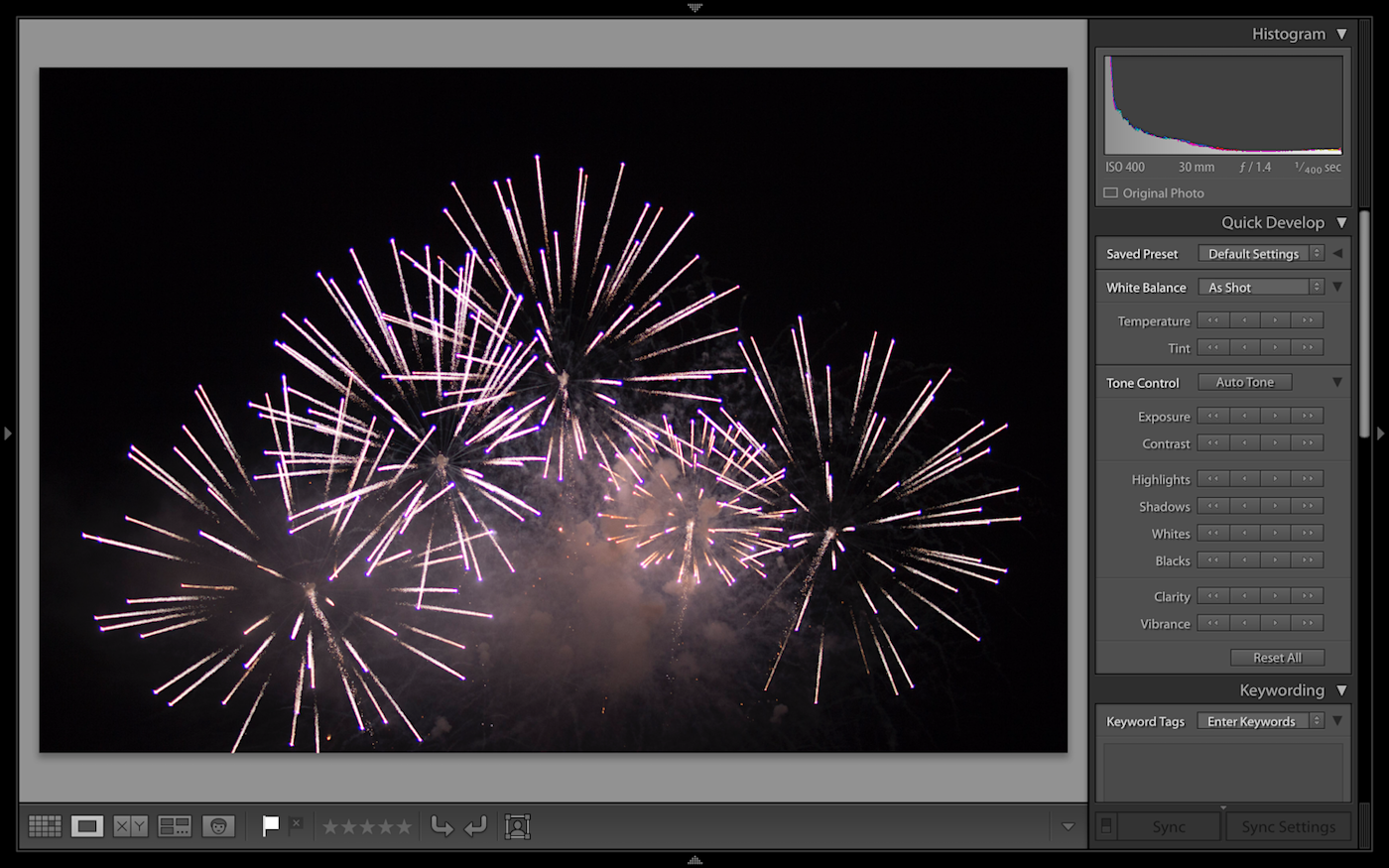Increase Contrast by a large step

click(1308, 442)
